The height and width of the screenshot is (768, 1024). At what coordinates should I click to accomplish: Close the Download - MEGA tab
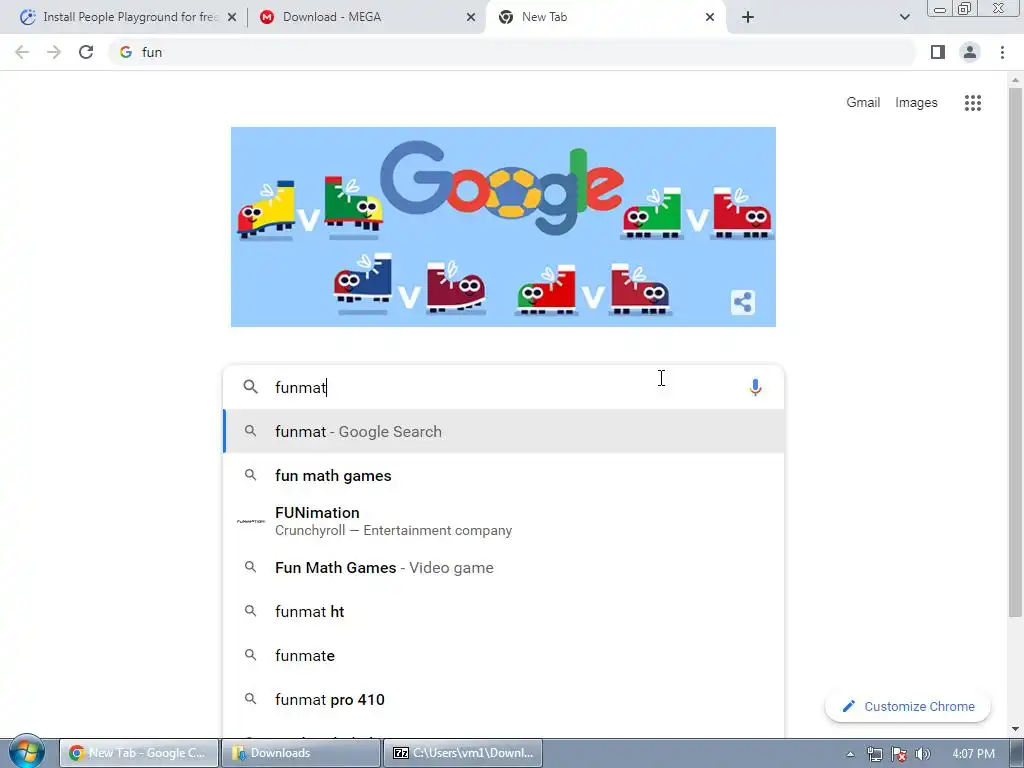tap(471, 17)
